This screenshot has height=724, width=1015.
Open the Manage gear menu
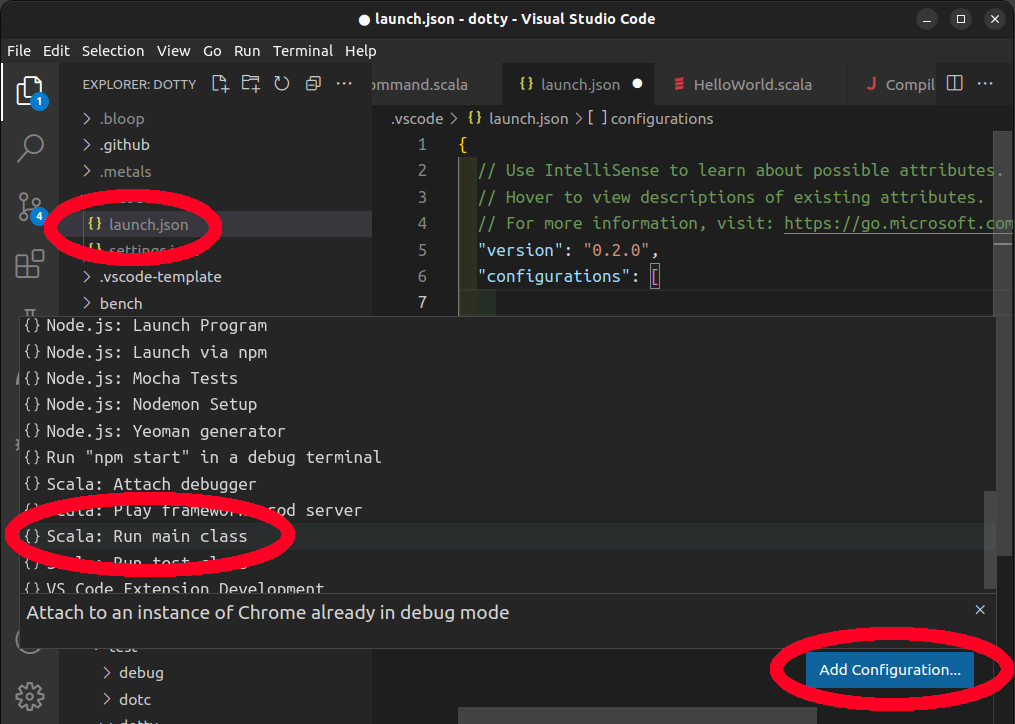point(30,696)
